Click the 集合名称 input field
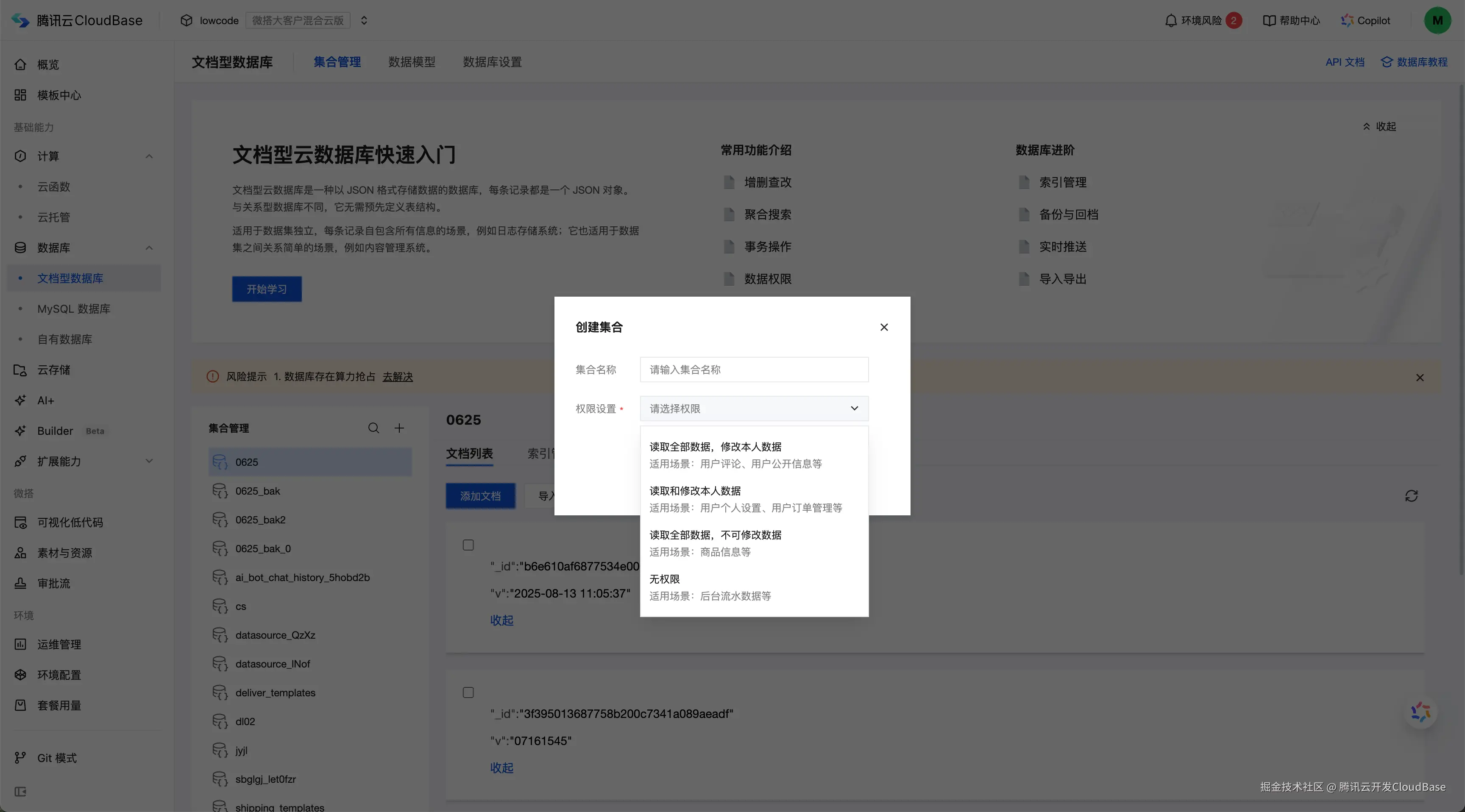The image size is (1465, 812). (754, 370)
